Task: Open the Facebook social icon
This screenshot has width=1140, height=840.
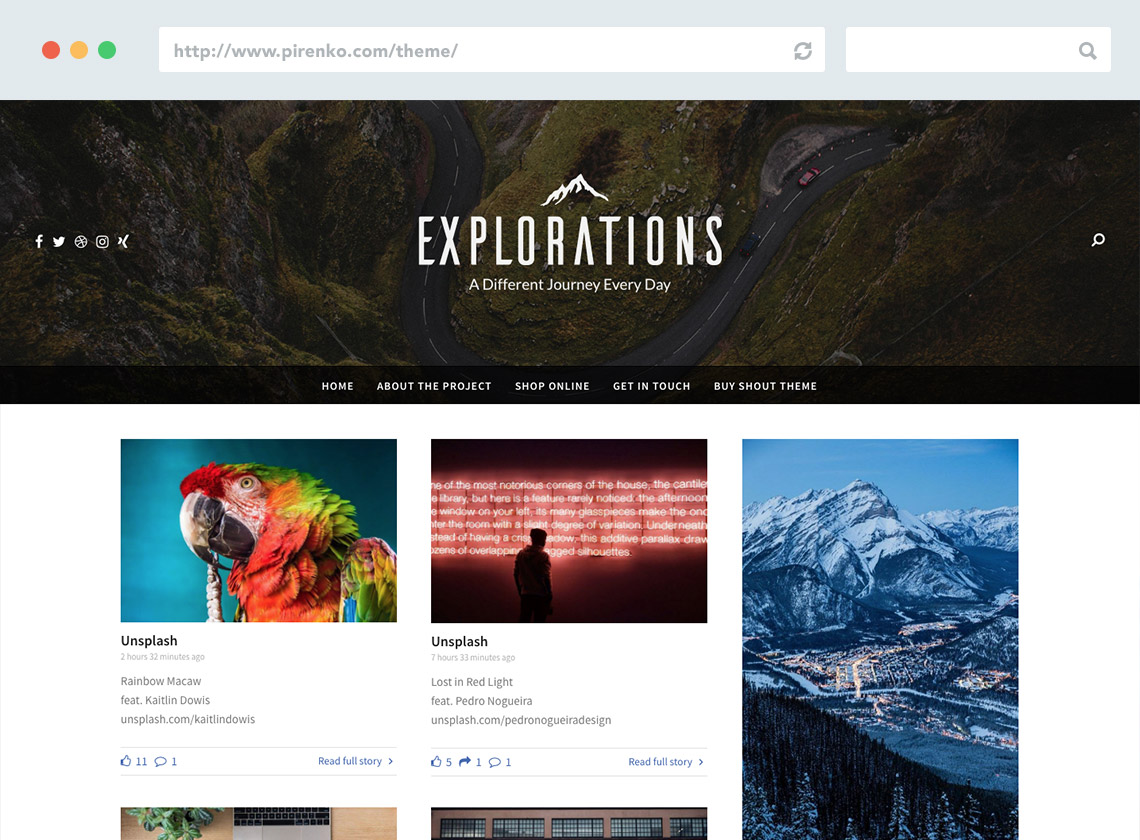Action: 39,241
